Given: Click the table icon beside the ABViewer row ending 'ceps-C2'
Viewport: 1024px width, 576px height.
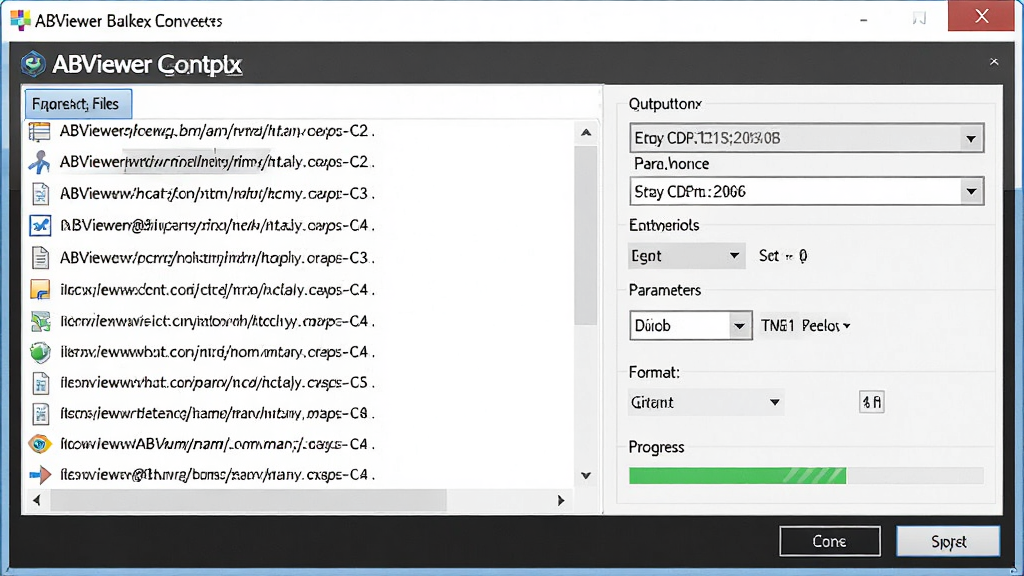Looking at the screenshot, I should (x=39, y=131).
